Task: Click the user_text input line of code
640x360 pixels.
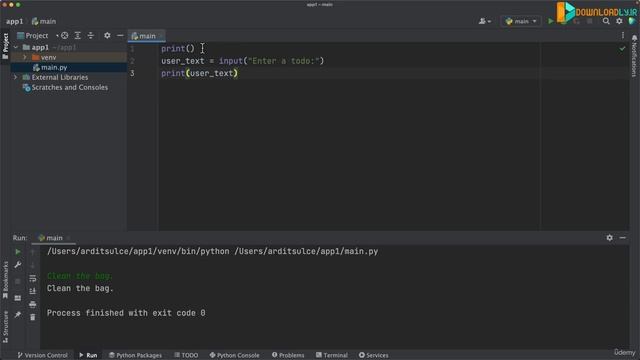Action: click(x=242, y=61)
